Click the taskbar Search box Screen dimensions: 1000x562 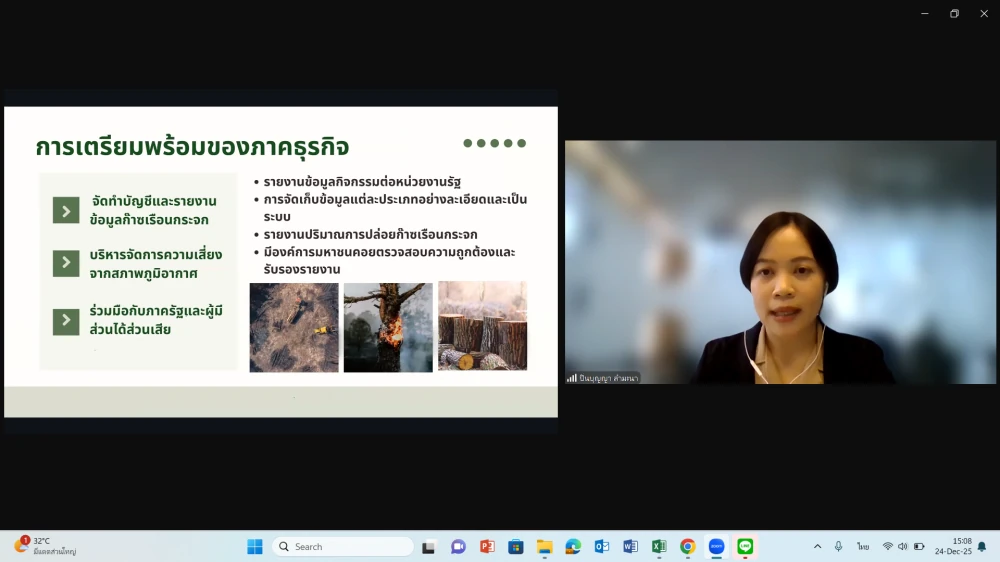click(x=343, y=547)
